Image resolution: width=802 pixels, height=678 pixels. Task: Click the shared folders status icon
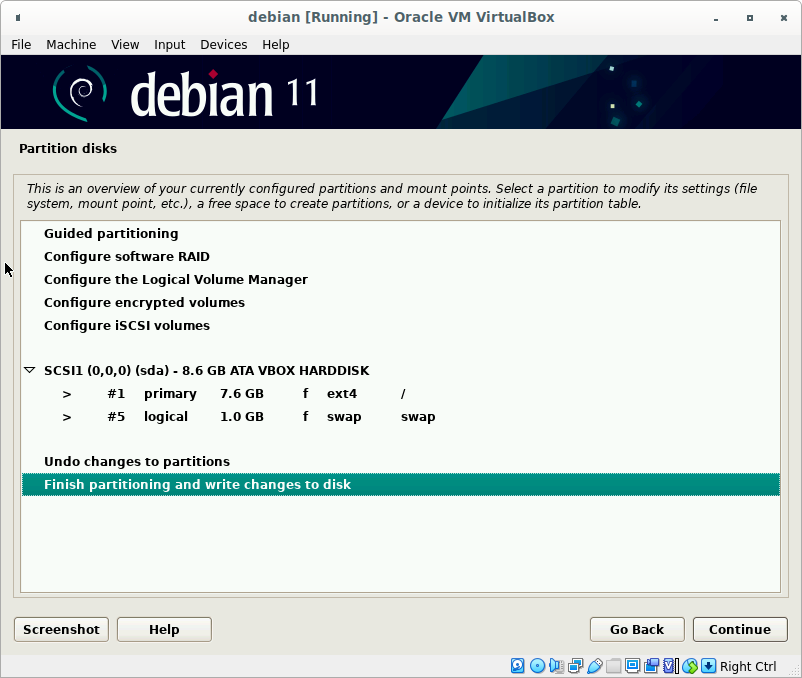click(x=613, y=666)
